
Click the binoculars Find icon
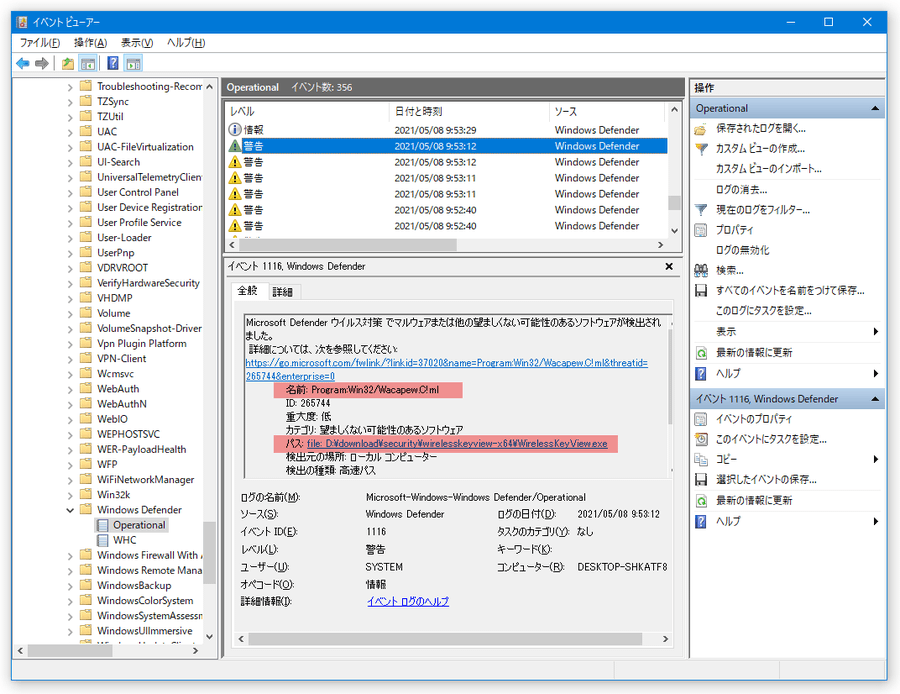tap(701, 270)
